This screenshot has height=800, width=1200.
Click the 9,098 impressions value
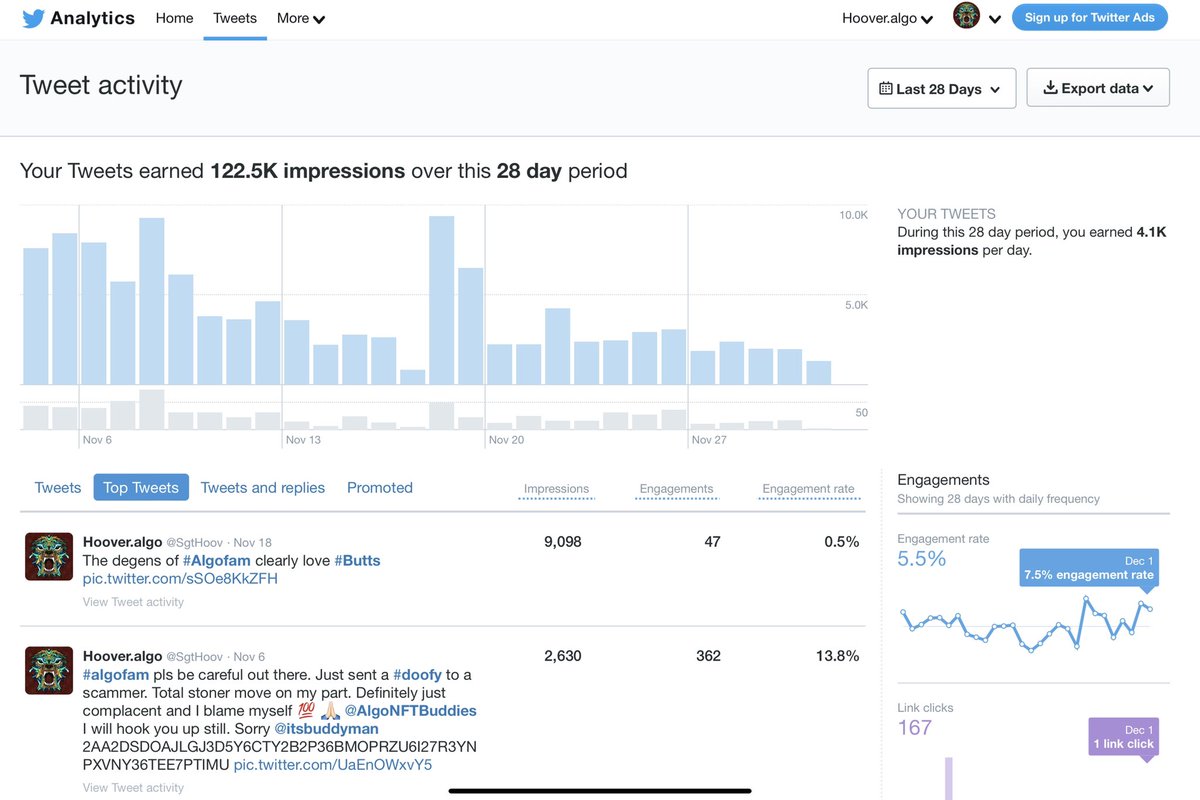[x=562, y=542]
